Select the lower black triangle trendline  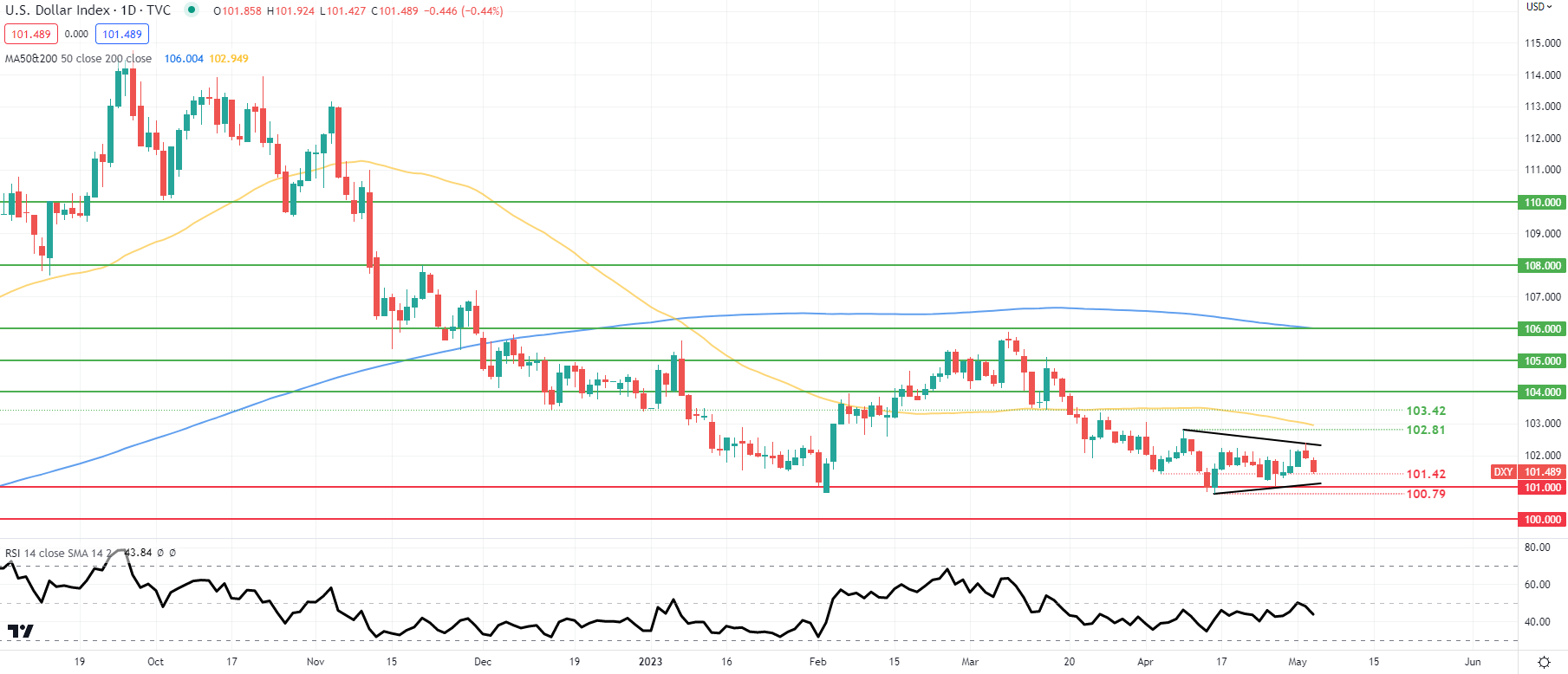click(x=1267, y=489)
